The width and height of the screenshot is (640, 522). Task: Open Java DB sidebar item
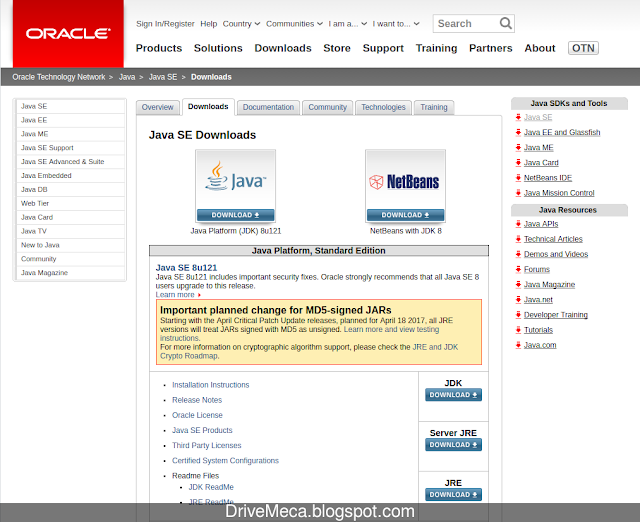[70, 189]
